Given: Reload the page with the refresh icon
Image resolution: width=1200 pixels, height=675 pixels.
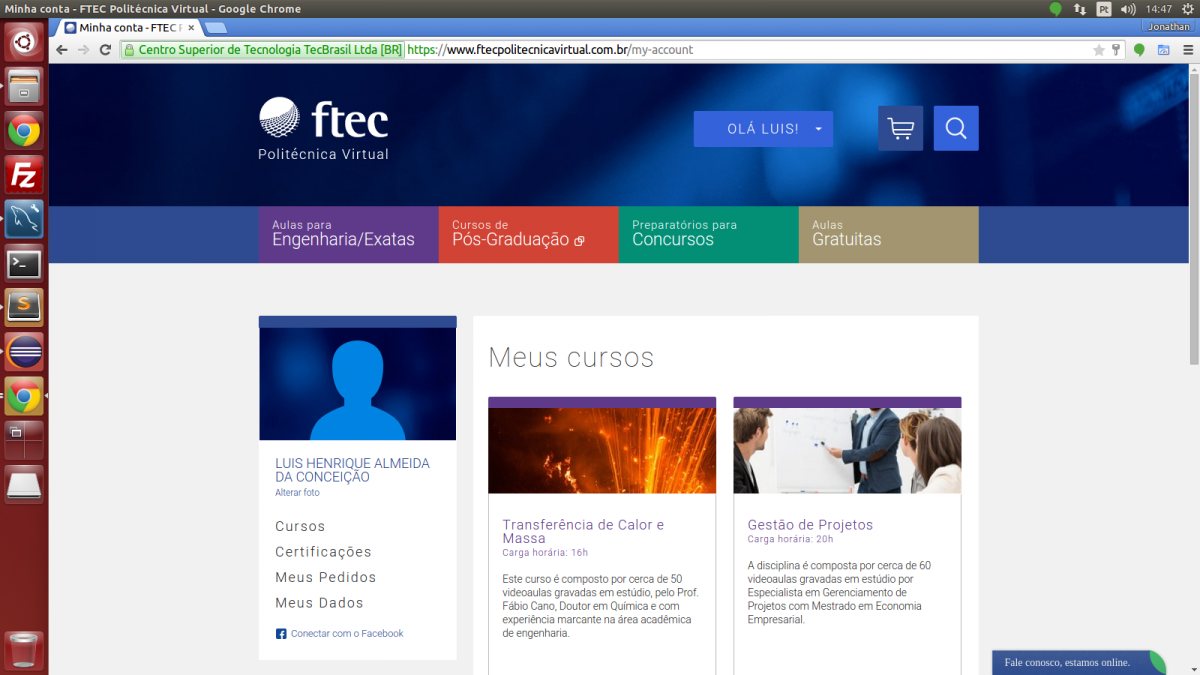Looking at the screenshot, I should [105, 50].
